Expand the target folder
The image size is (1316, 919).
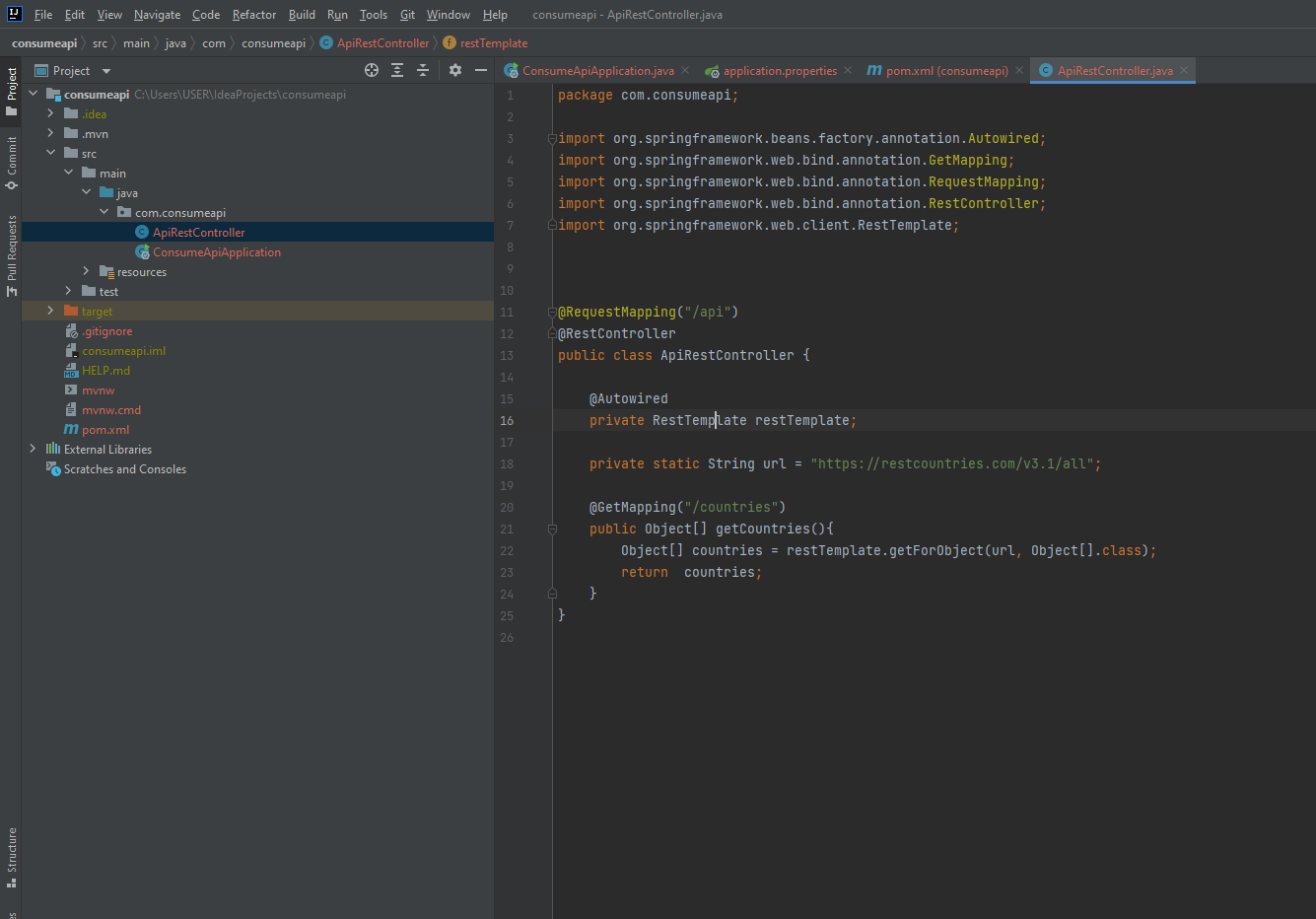50,311
